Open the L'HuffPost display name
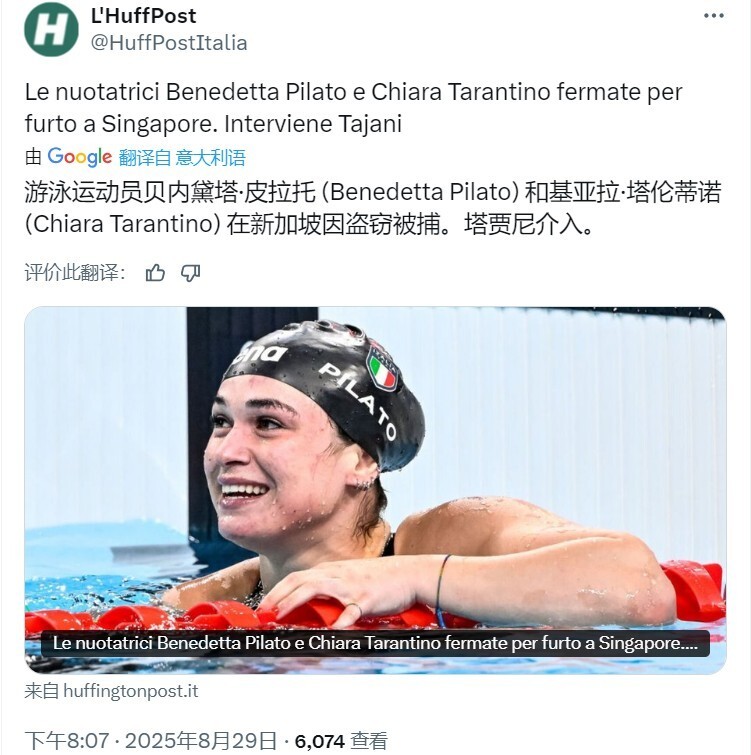 (x=143, y=16)
